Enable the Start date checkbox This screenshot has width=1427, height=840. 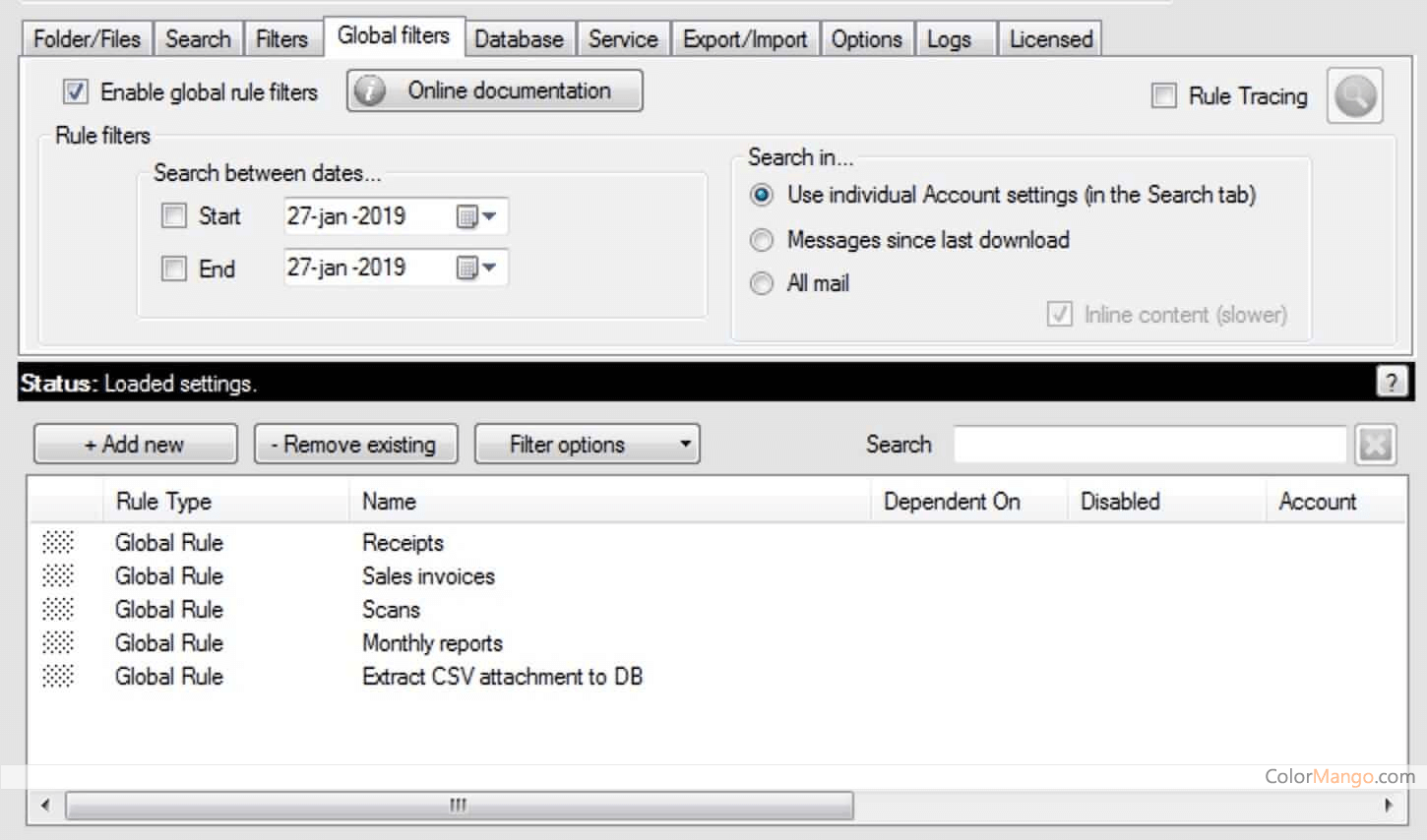tap(174, 215)
